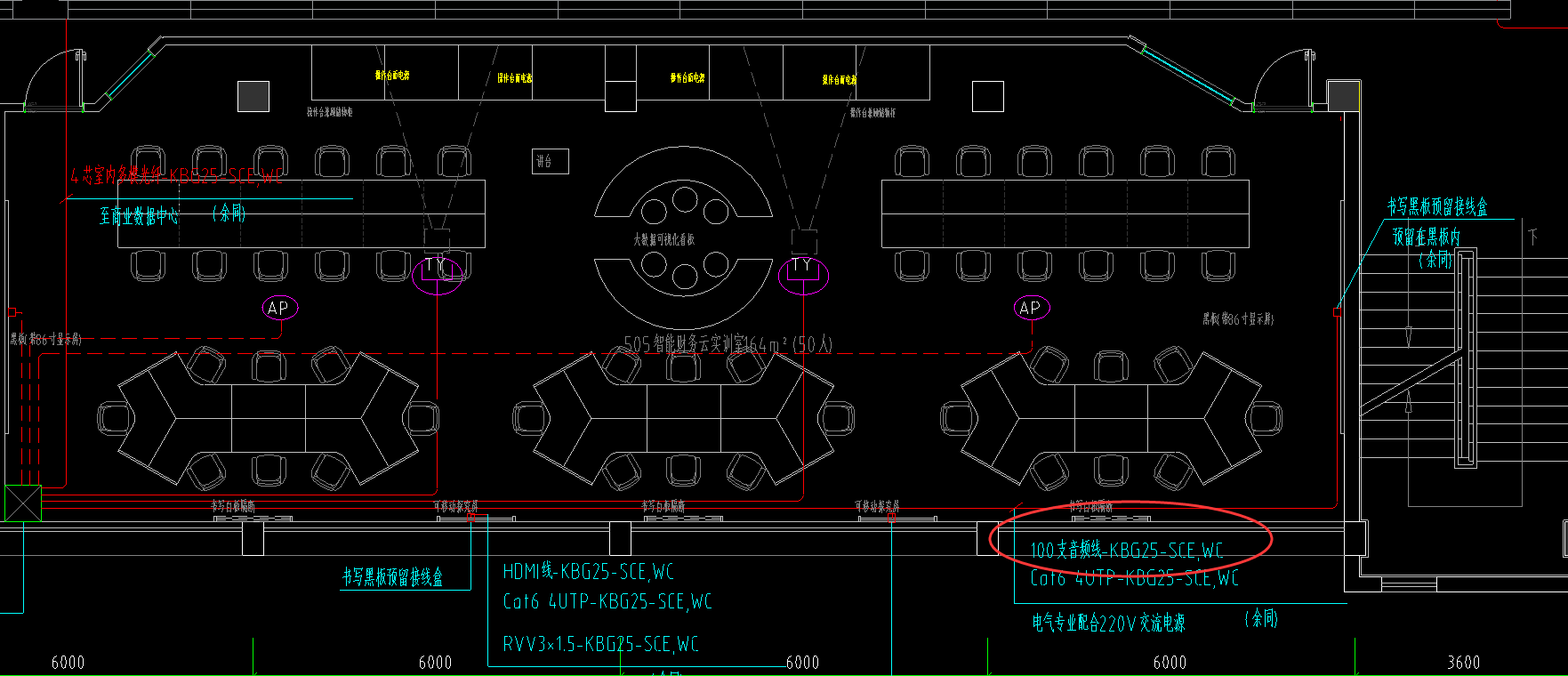Click (余同) next to 至商业数据中心
The height and width of the screenshot is (676, 1568).
(229, 213)
